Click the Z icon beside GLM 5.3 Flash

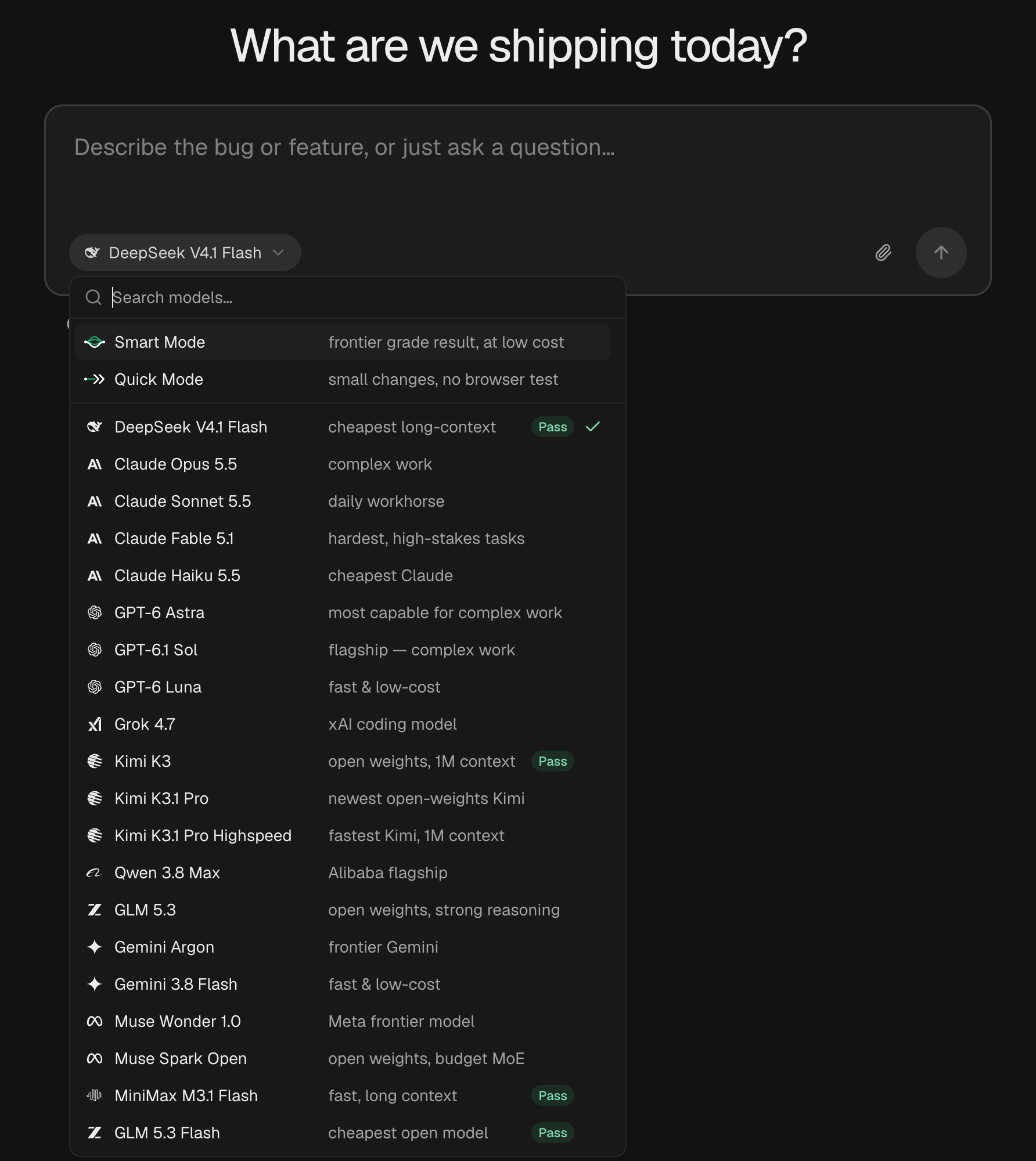click(x=94, y=1133)
